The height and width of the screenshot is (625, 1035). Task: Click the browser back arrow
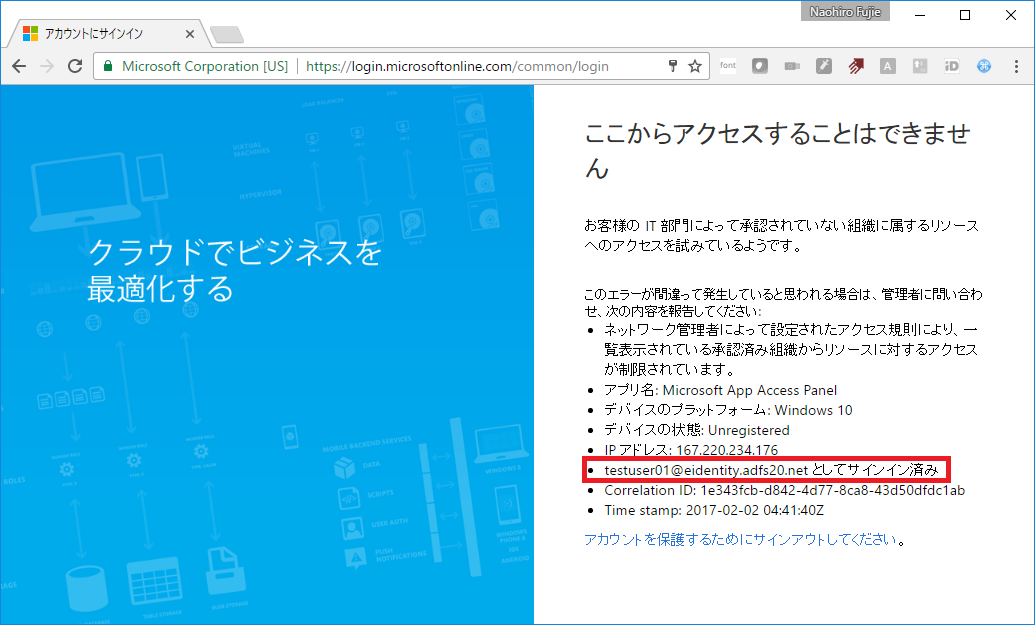point(19,66)
